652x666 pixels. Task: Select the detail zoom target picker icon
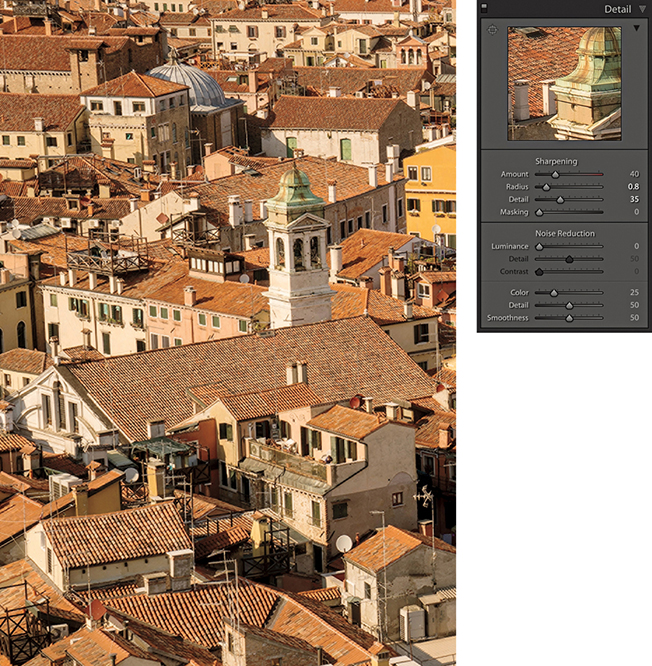pyautogui.click(x=492, y=30)
